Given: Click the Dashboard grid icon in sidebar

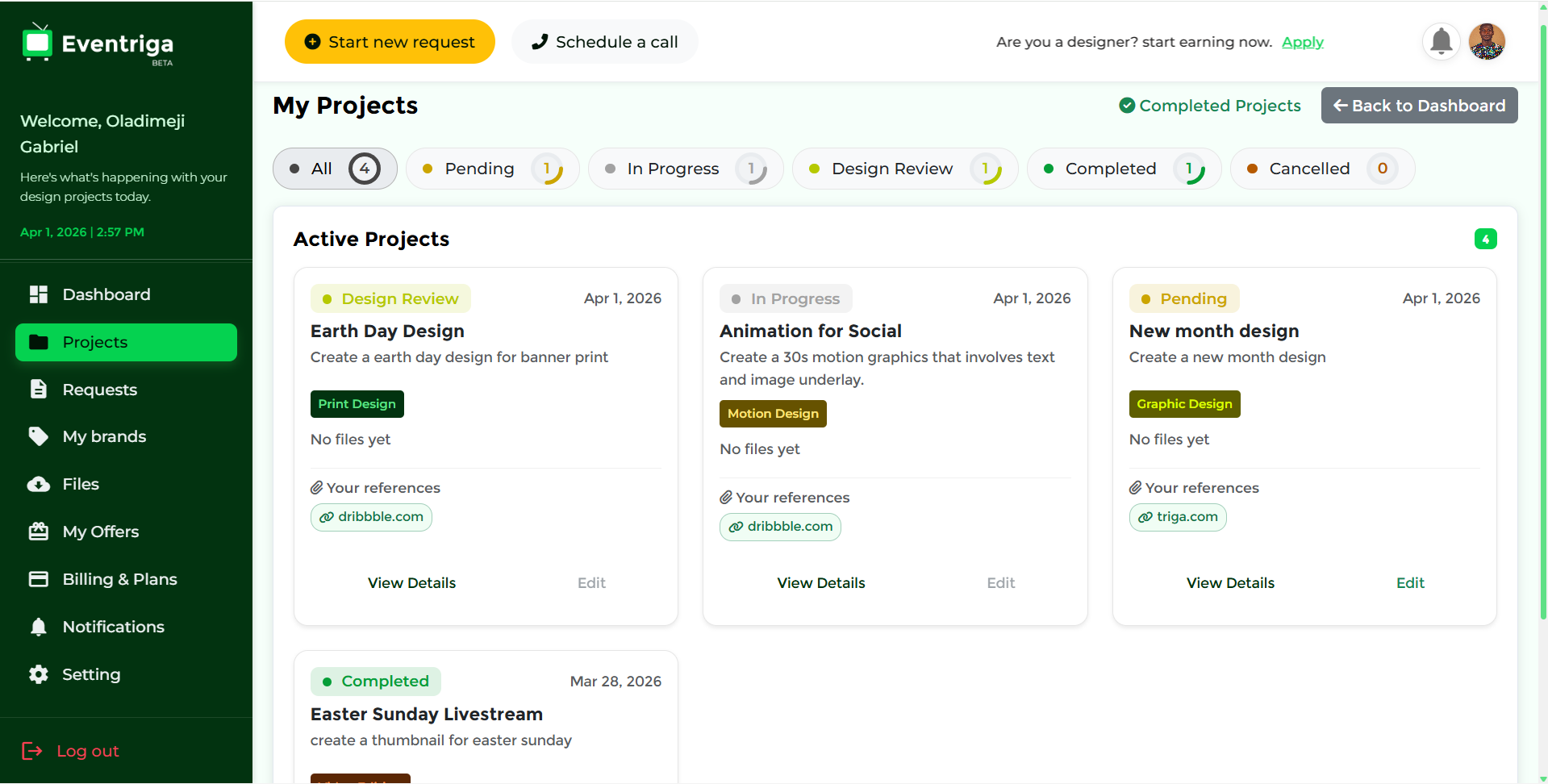Looking at the screenshot, I should [x=39, y=294].
